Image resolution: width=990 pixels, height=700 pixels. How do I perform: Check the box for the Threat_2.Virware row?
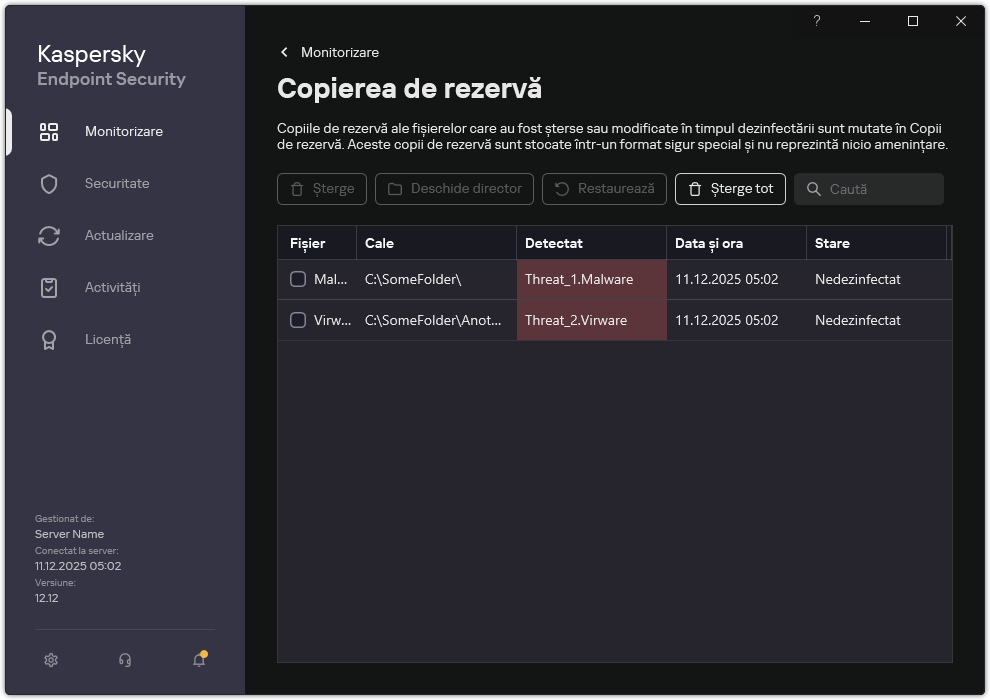tap(298, 321)
